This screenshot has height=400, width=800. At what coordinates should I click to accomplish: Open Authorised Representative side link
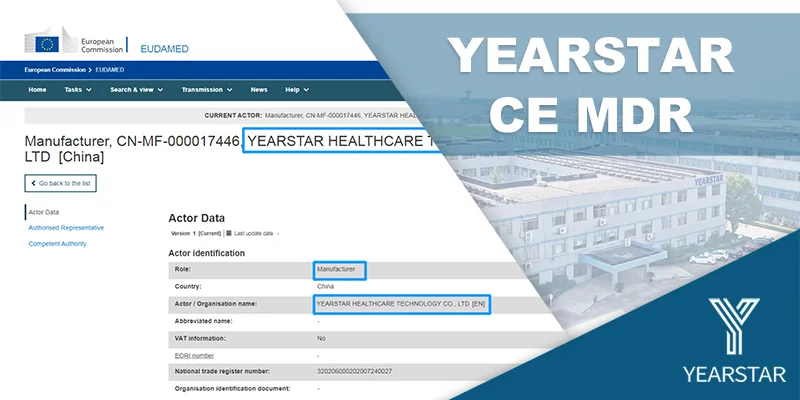[66, 228]
